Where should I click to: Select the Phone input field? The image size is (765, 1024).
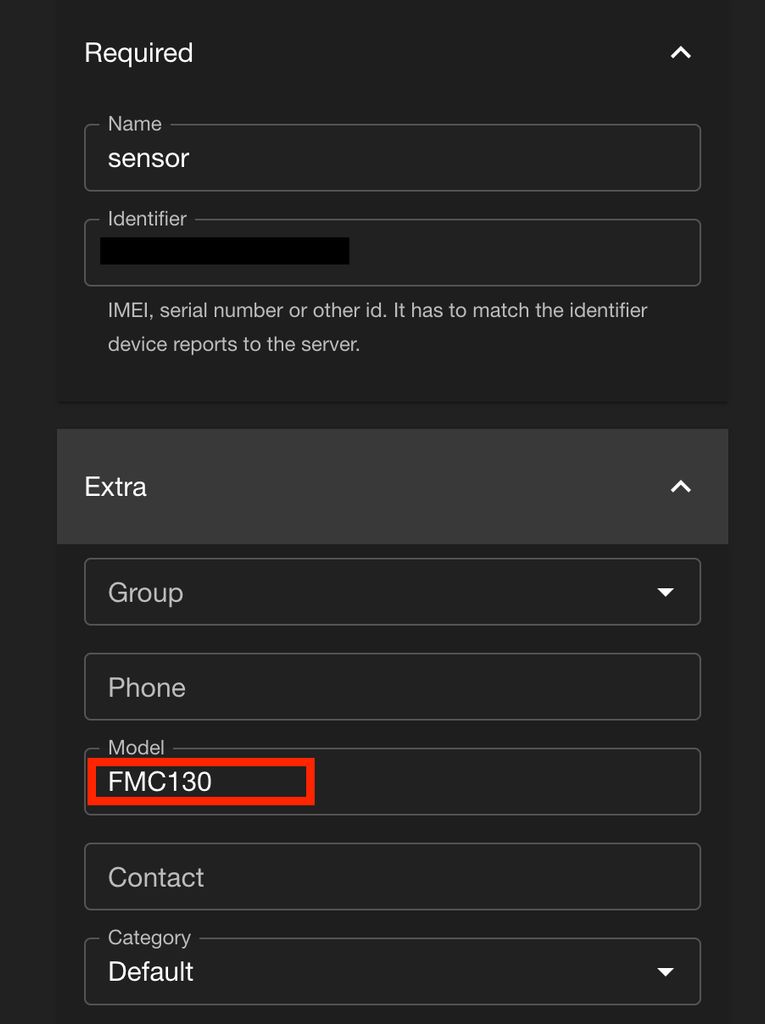[392, 687]
